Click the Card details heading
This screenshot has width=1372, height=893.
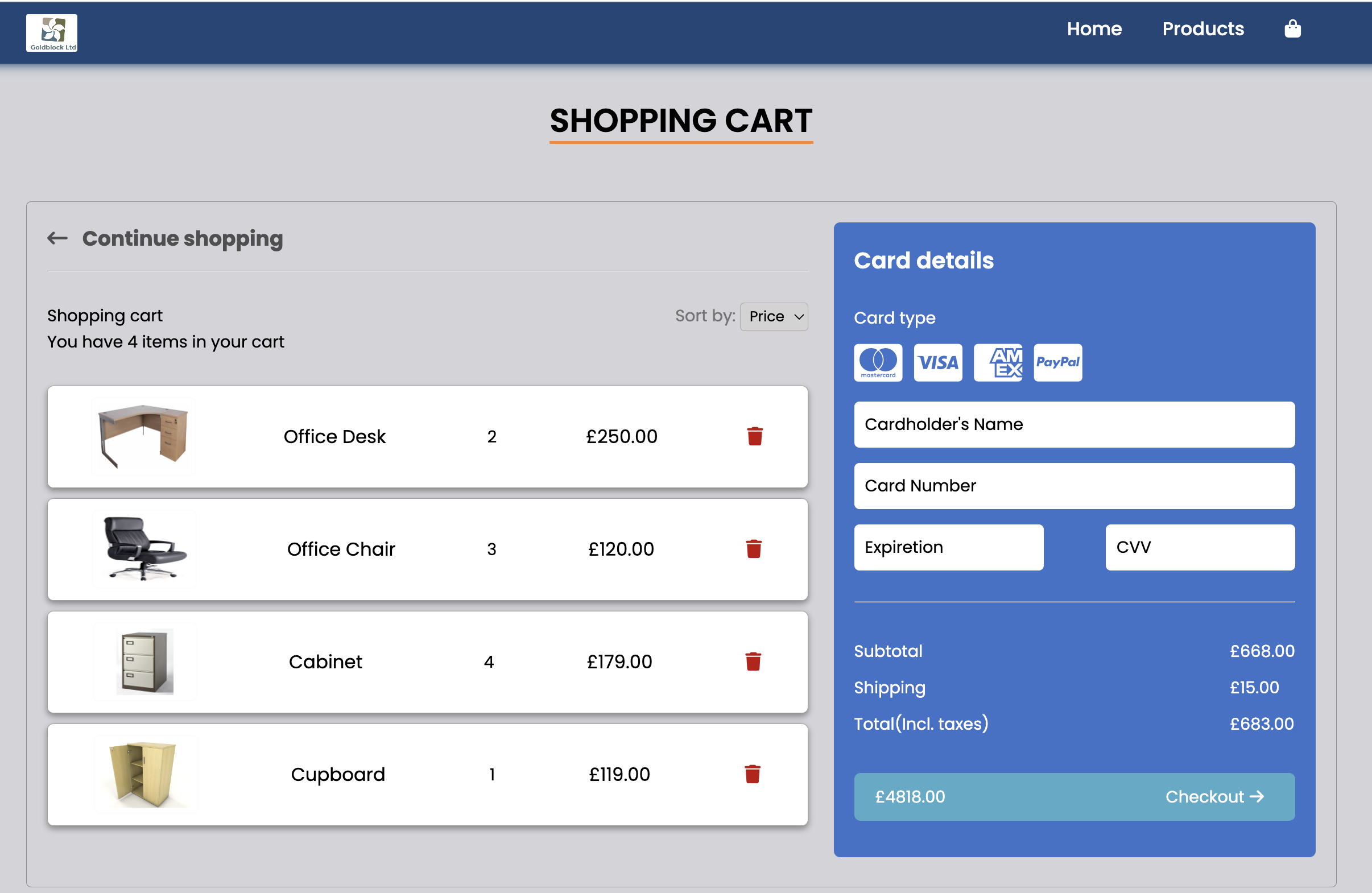coord(924,261)
